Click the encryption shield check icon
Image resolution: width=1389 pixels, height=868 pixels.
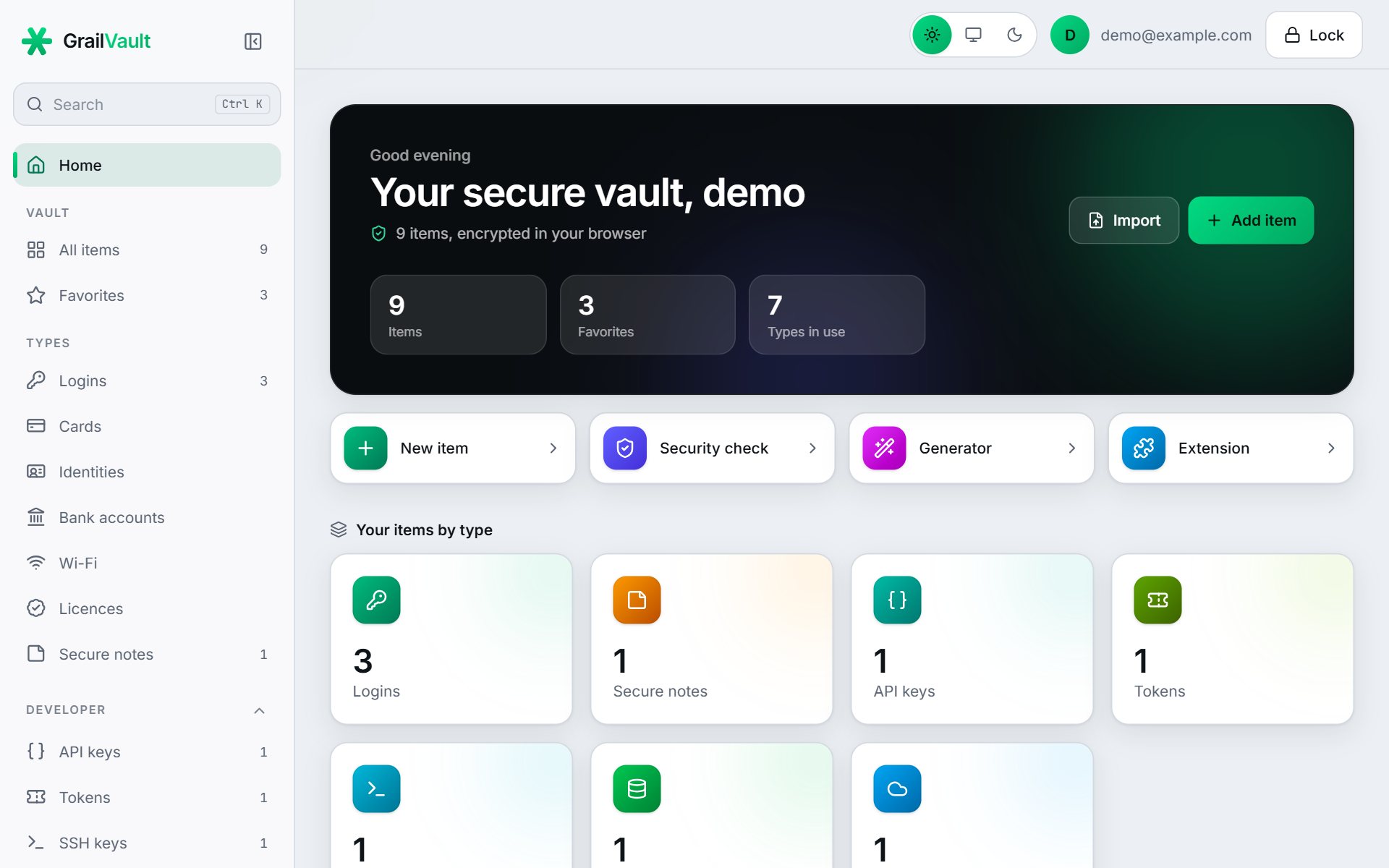[x=378, y=233]
